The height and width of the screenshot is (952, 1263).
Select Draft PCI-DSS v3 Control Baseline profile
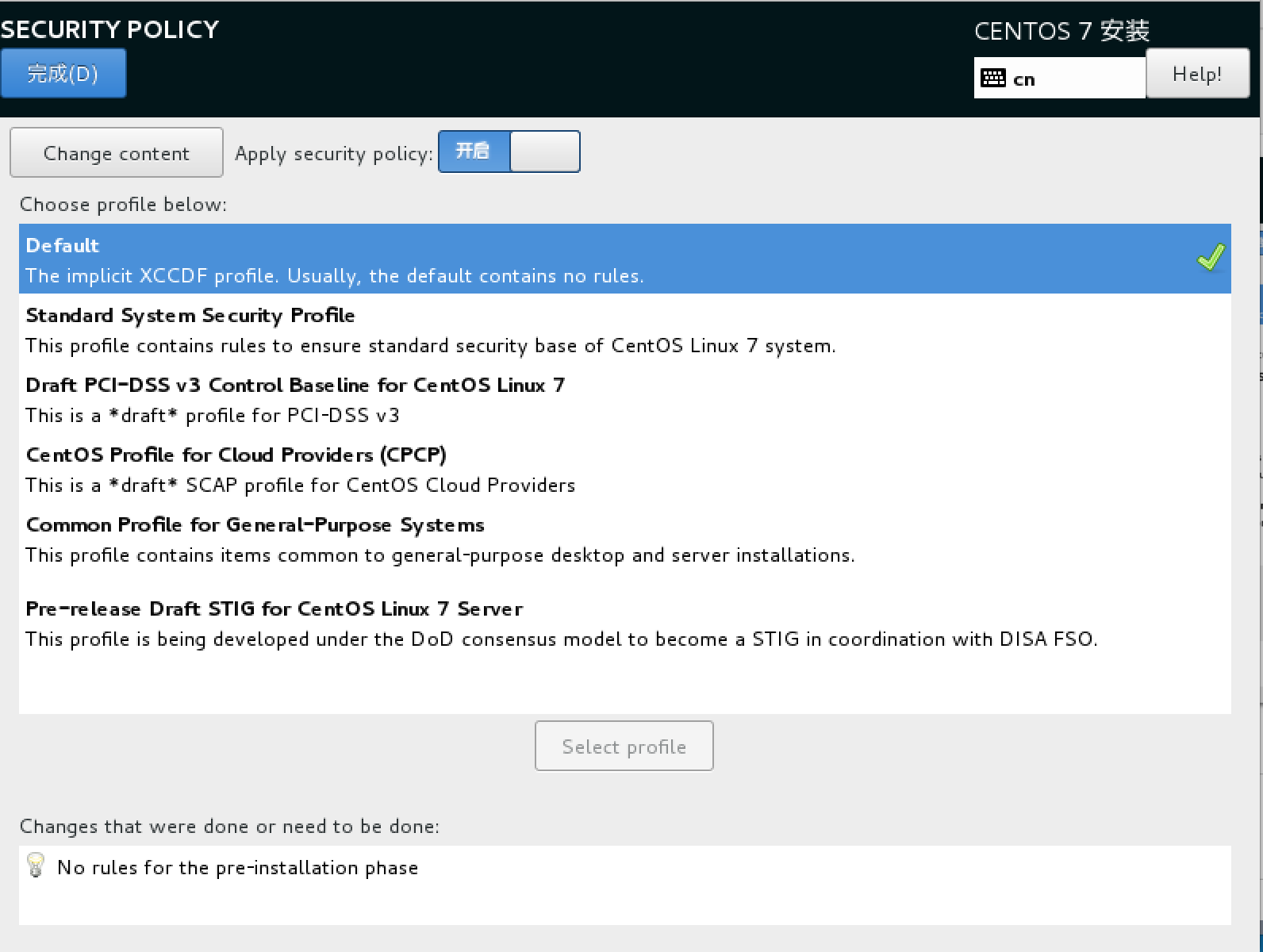coord(625,400)
